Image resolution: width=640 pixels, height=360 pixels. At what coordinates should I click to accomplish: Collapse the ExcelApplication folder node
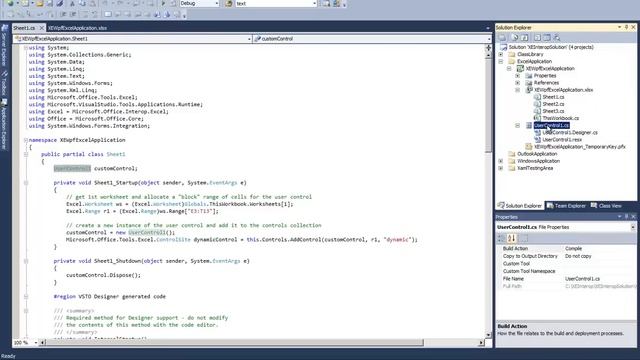pos(501,61)
